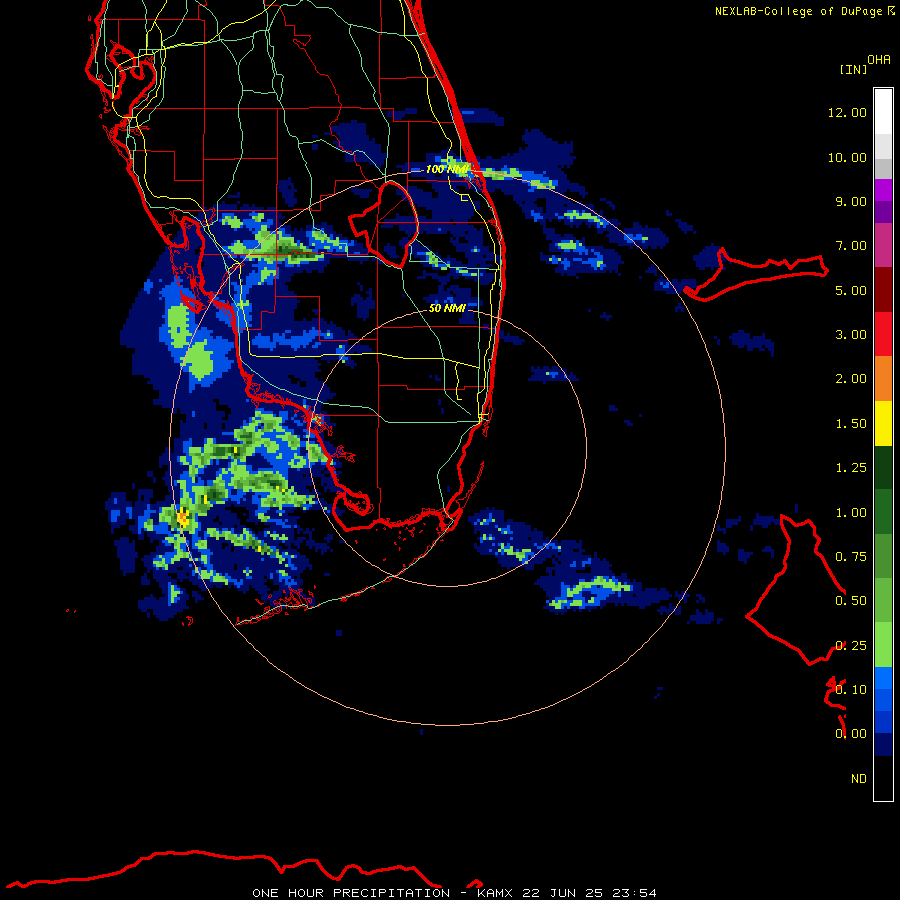
Task: Click the 0.10 legend value
Action: (851, 690)
